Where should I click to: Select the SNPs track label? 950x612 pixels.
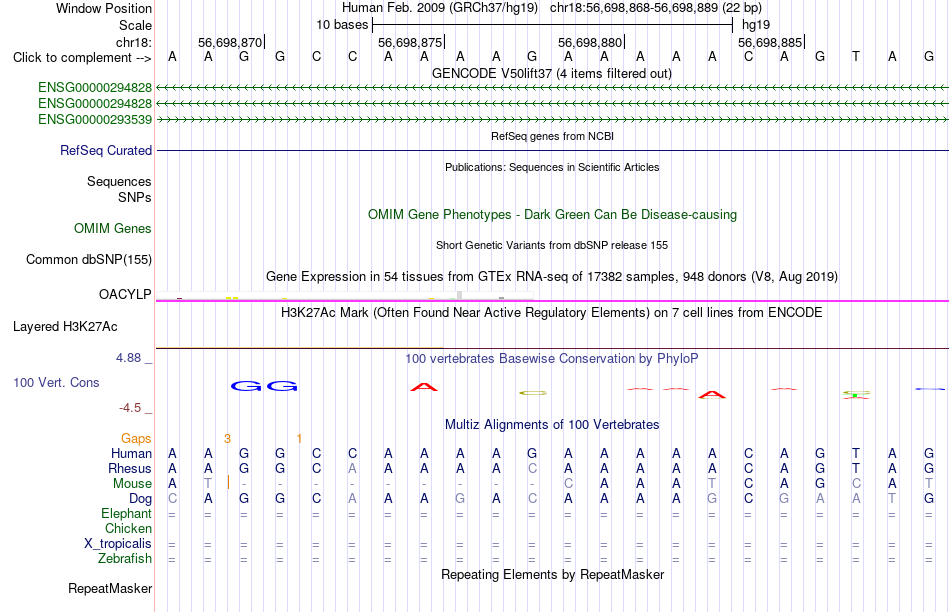tap(135, 198)
